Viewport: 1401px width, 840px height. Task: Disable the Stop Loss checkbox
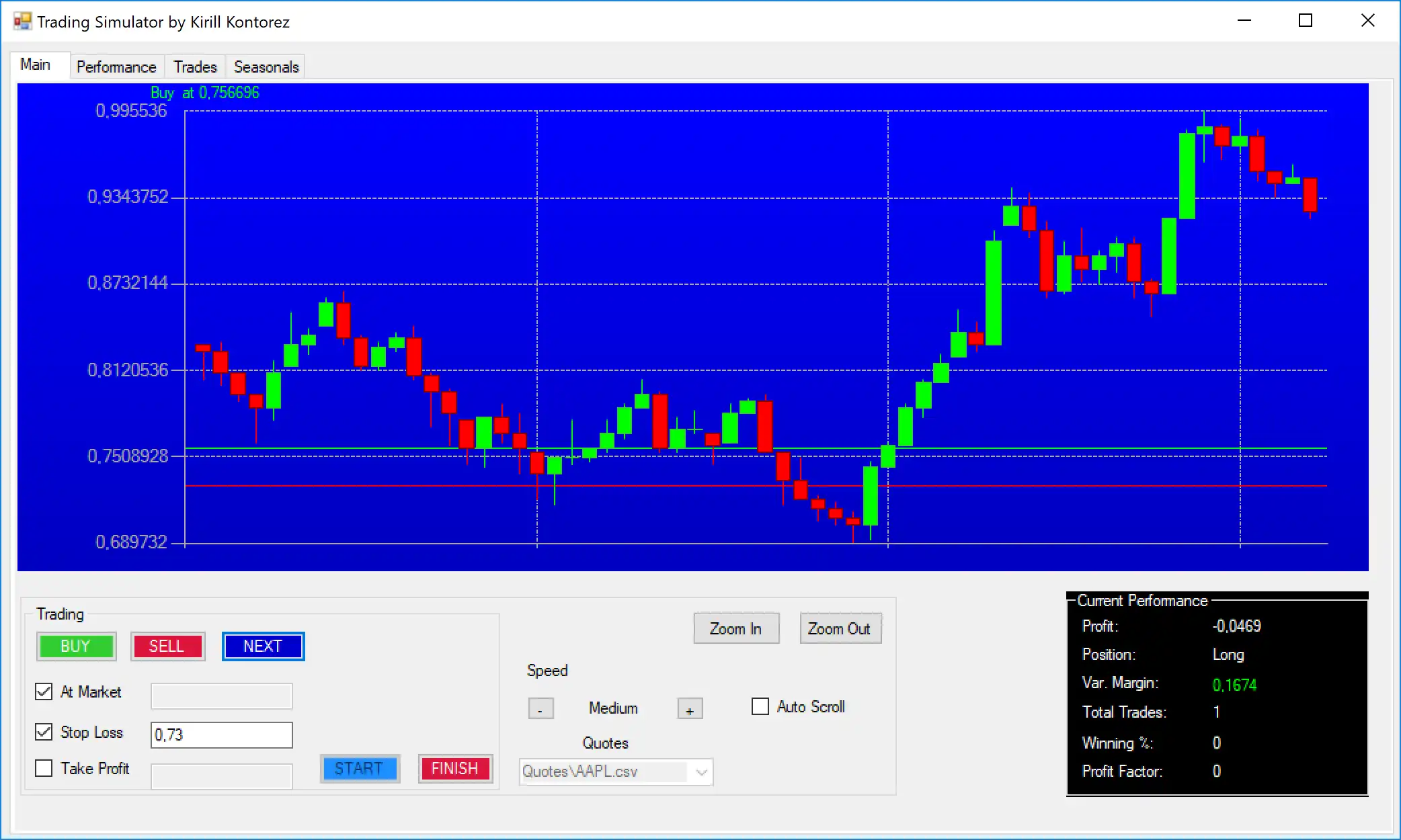[x=44, y=732]
